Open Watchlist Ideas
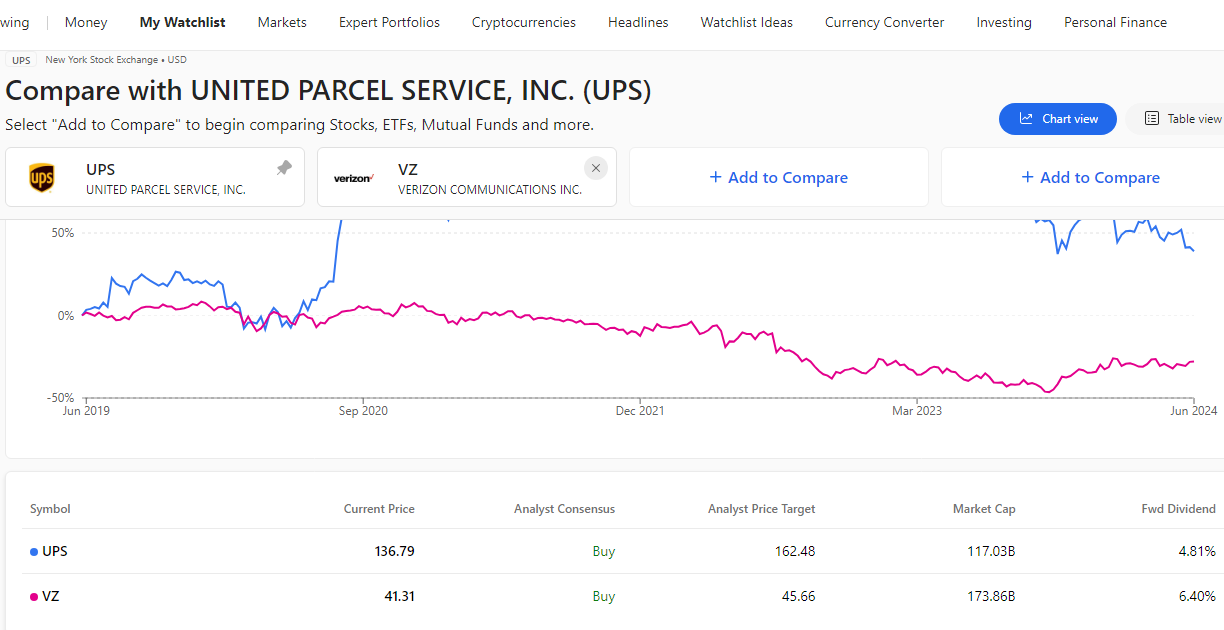Screen dimensions: 1224x630 pos(747,22)
